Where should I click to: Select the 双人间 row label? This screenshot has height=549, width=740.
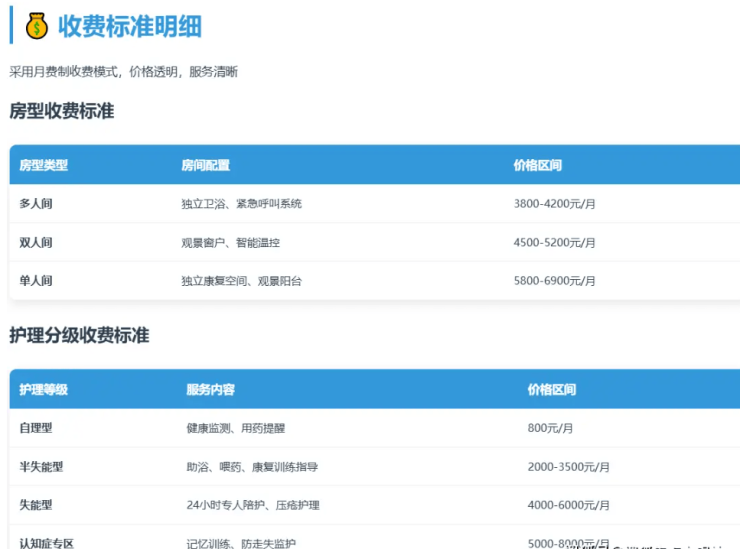coord(36,243)
